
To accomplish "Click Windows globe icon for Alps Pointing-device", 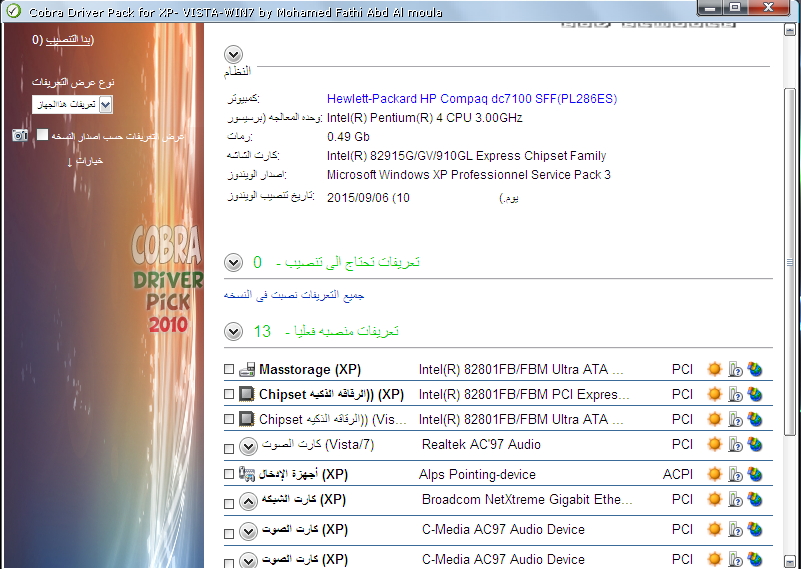I will [755, 474].
